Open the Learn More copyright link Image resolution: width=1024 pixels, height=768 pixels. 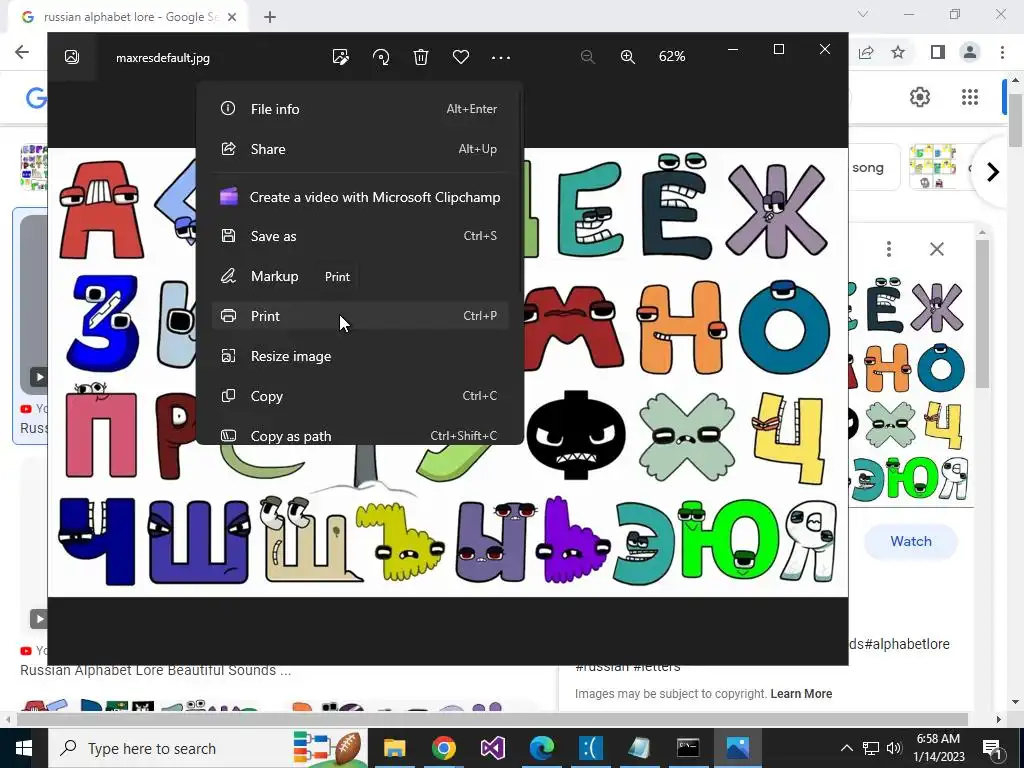(x=801, y=694)
